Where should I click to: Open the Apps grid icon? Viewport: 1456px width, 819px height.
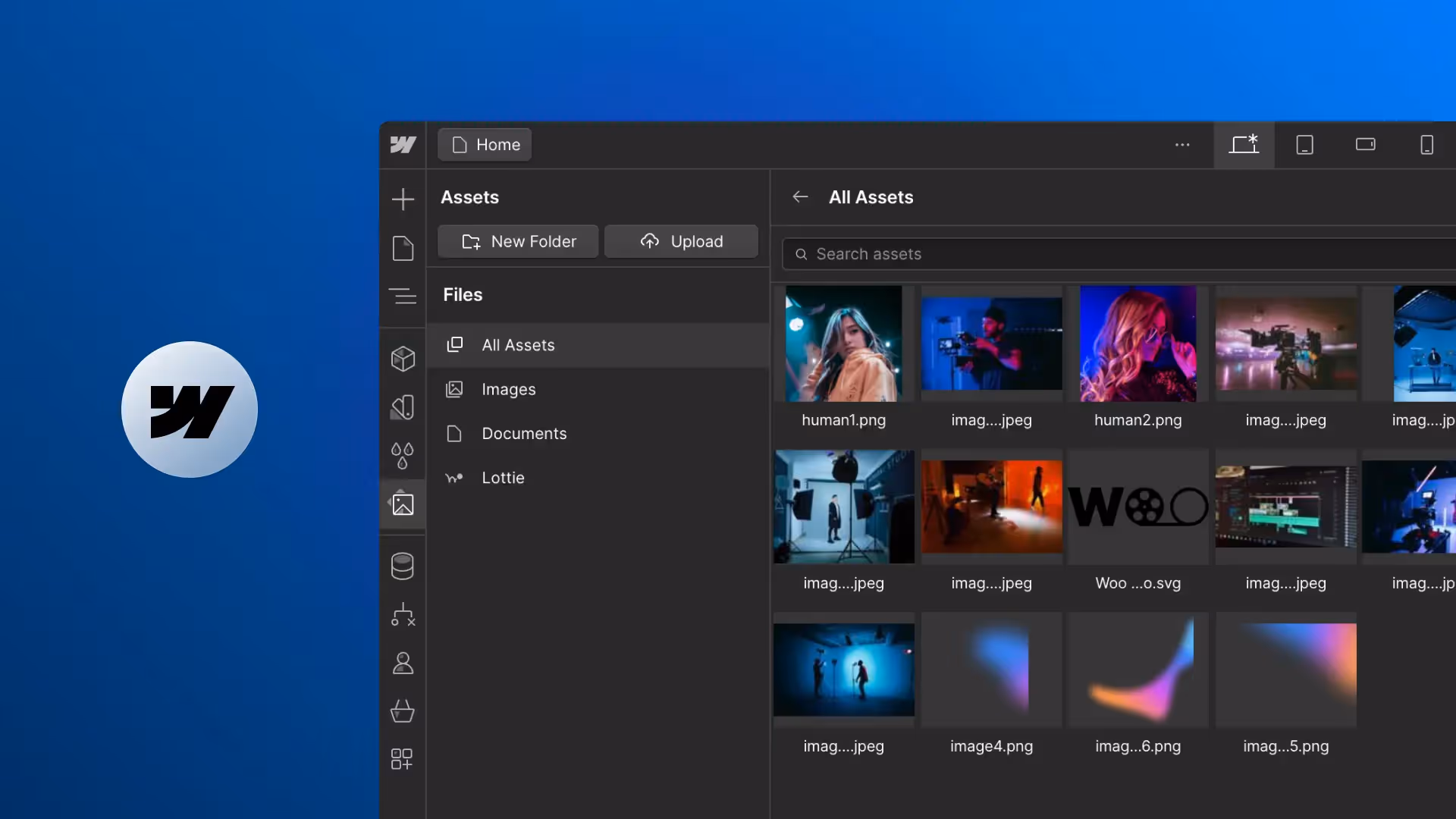click(x=403, y=759)
